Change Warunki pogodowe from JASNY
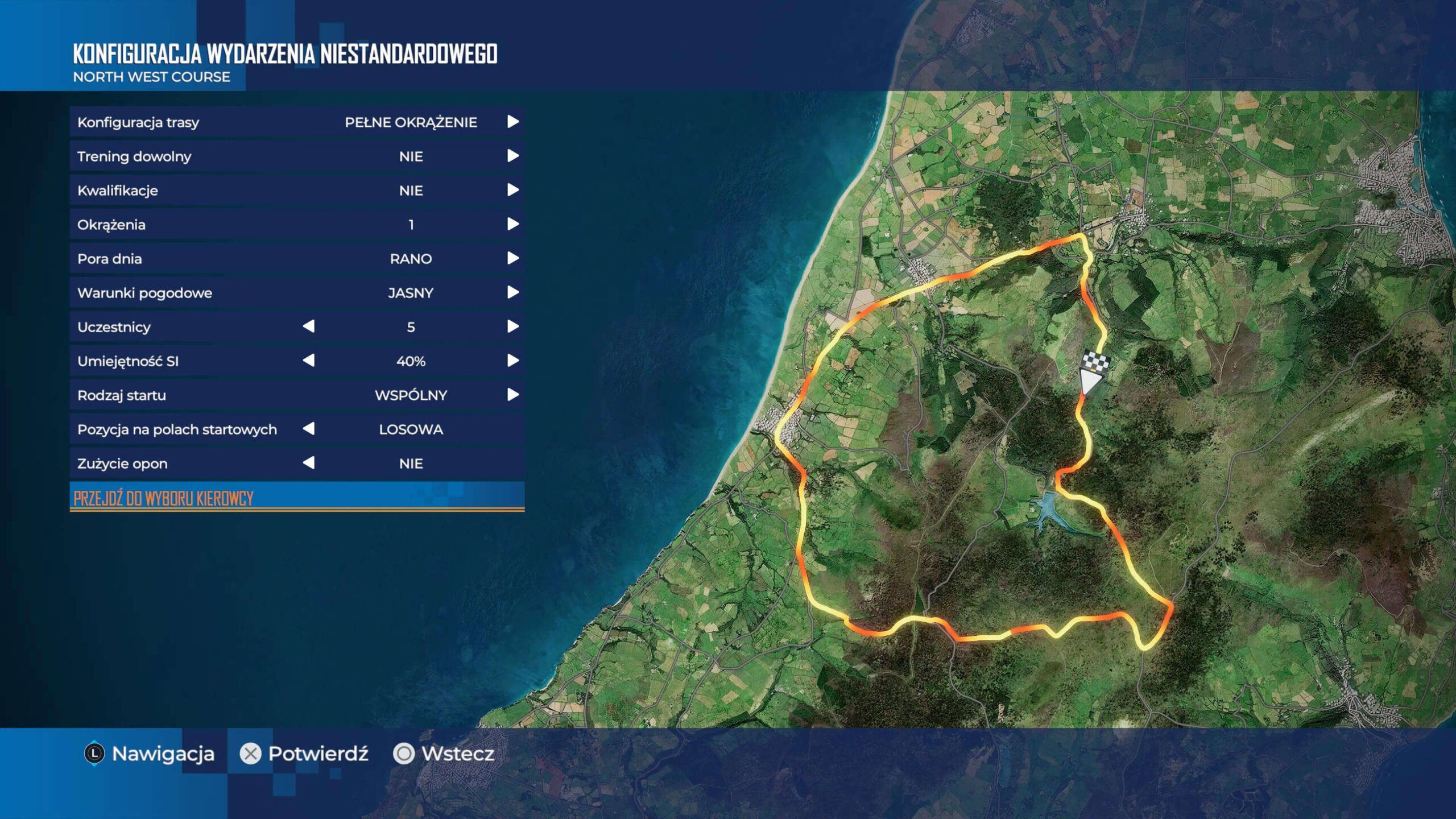The height and width of the screenshot is (819, 1456). pyautogui.click(x=512, y=292)
